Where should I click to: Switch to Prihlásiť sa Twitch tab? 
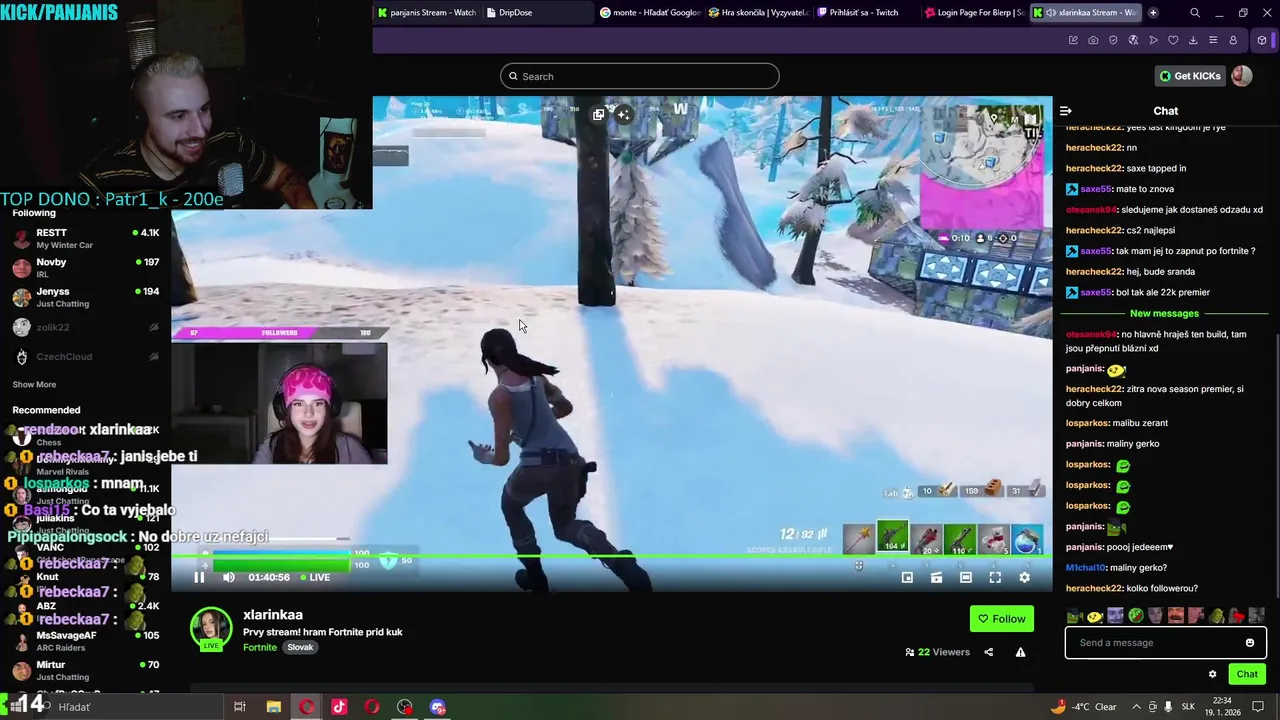[x=866, y=13]
